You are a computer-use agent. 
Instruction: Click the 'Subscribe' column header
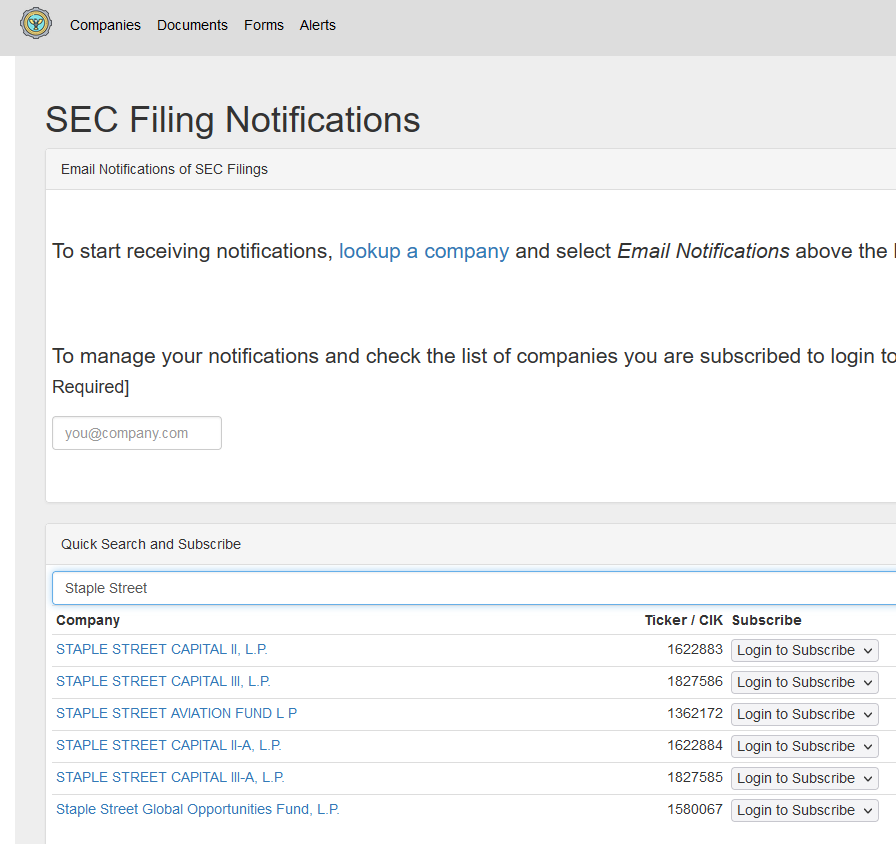tap(766, 620)
